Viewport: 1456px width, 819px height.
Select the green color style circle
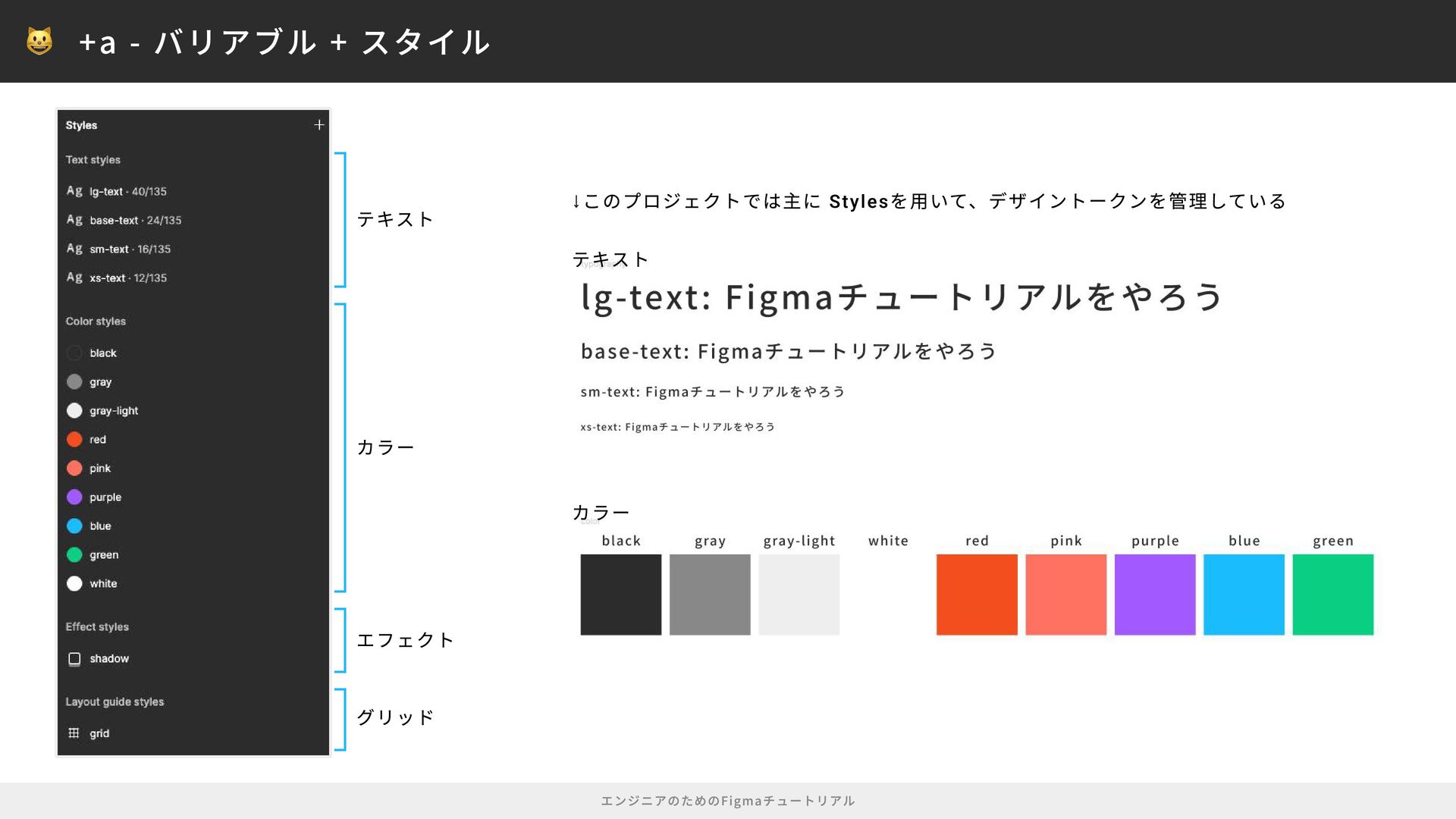coord(74,555)
